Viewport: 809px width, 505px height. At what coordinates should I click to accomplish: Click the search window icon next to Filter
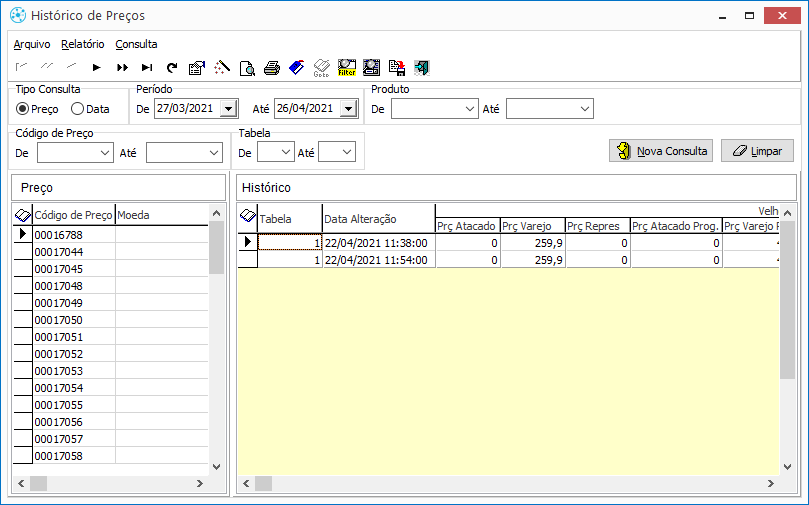pos(371,68)
